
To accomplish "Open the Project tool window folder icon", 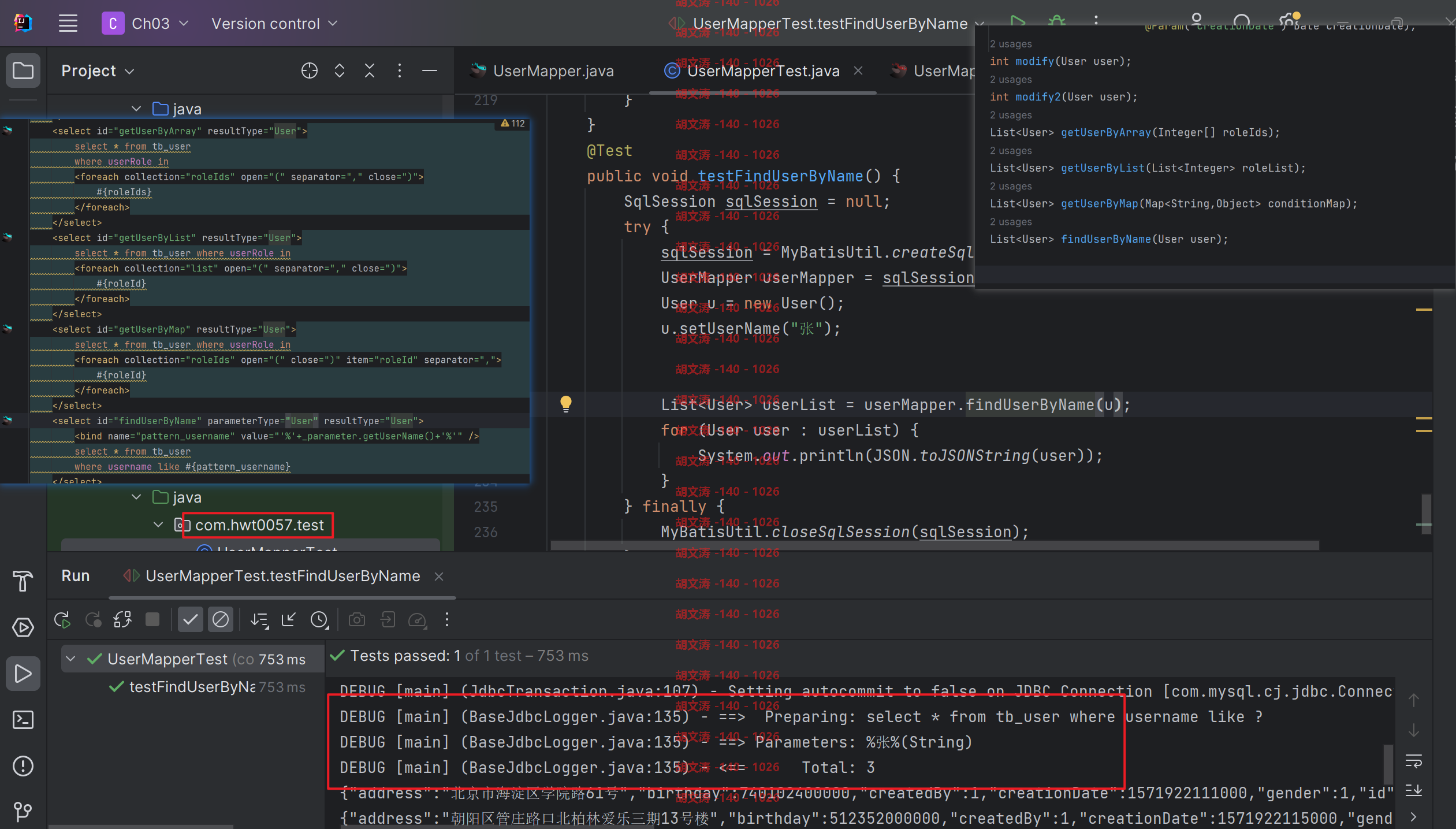I will pyautogui.click(x=23, y=71).
